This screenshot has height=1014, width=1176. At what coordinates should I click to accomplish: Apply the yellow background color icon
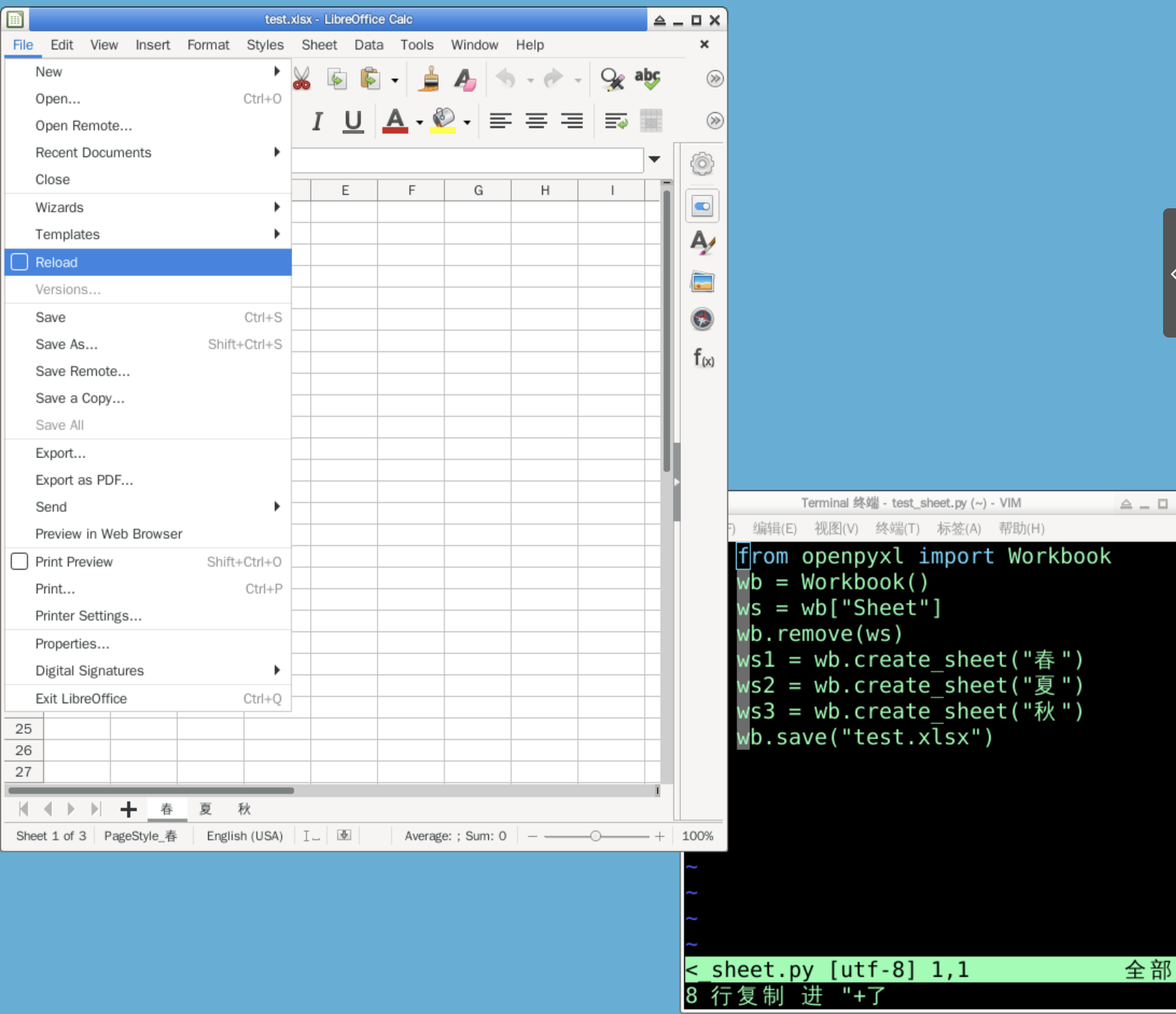tap(444, 121)
